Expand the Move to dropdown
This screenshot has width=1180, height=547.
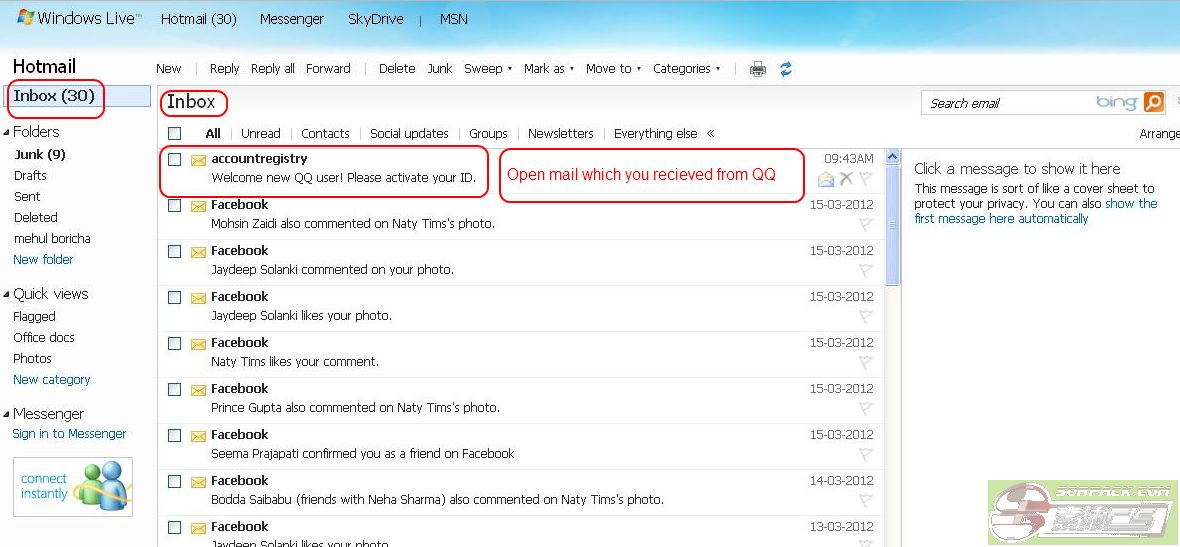[x=613, y=69]
